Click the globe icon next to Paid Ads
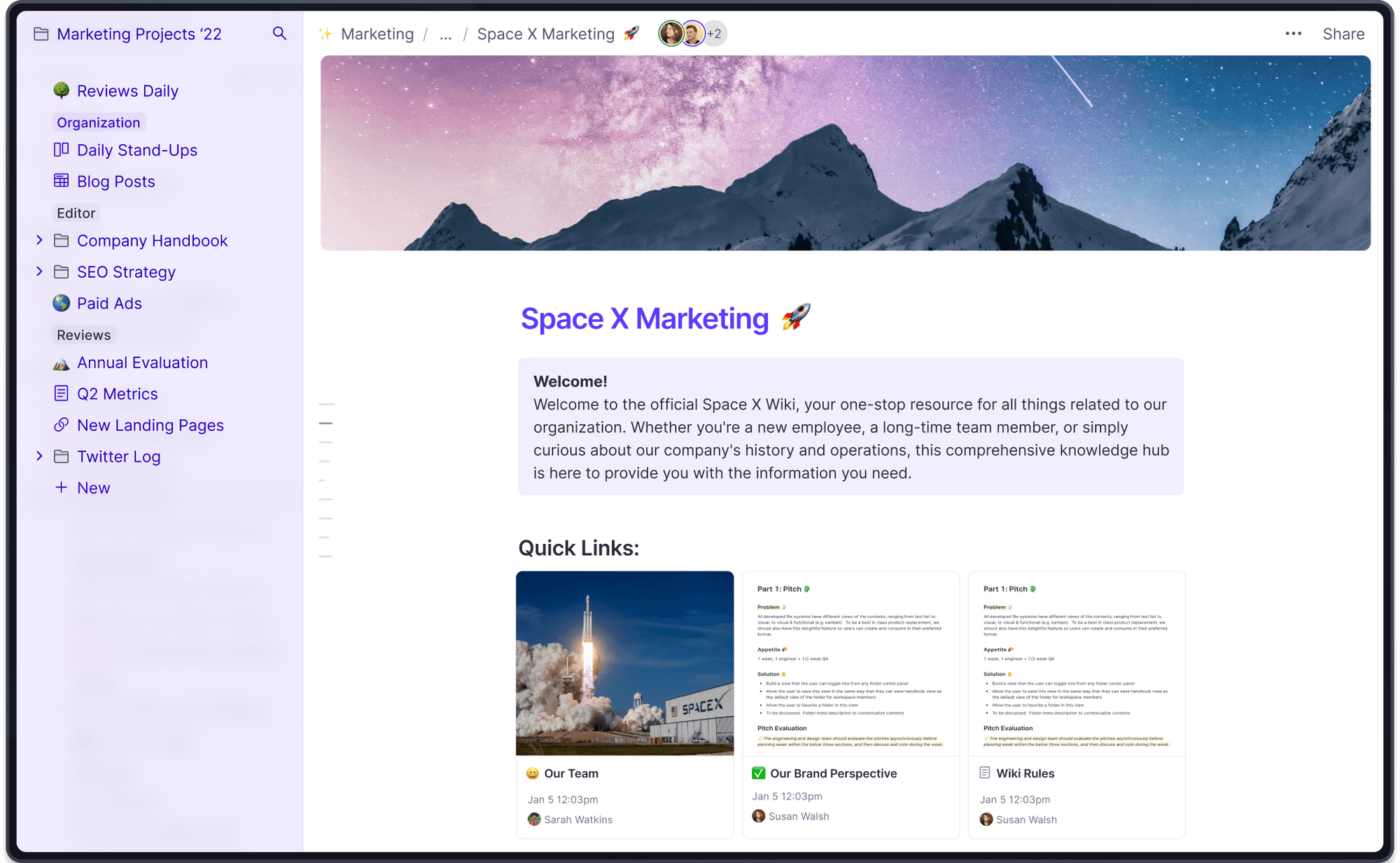The width and height of the screenshot is (1400, 863). (62, 303)
